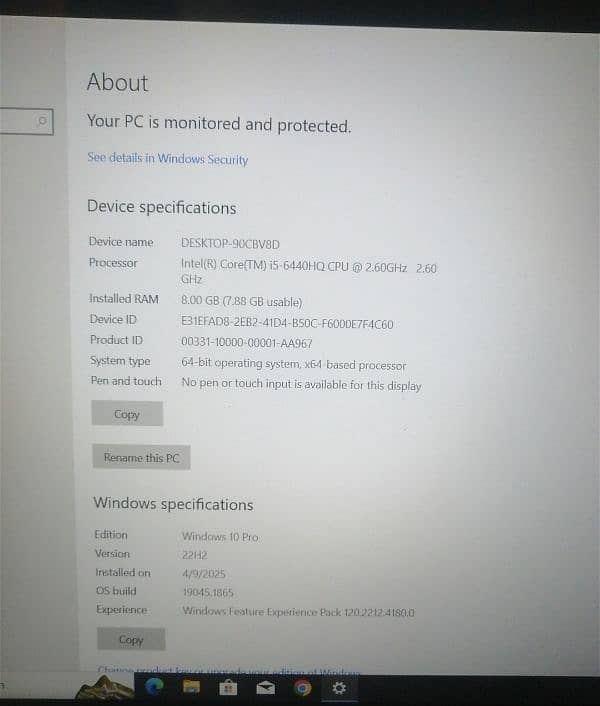This screenshot has height=706, width=600.
Task: Select the installed on date 4/9/2025
Action: tap(203, 574)
